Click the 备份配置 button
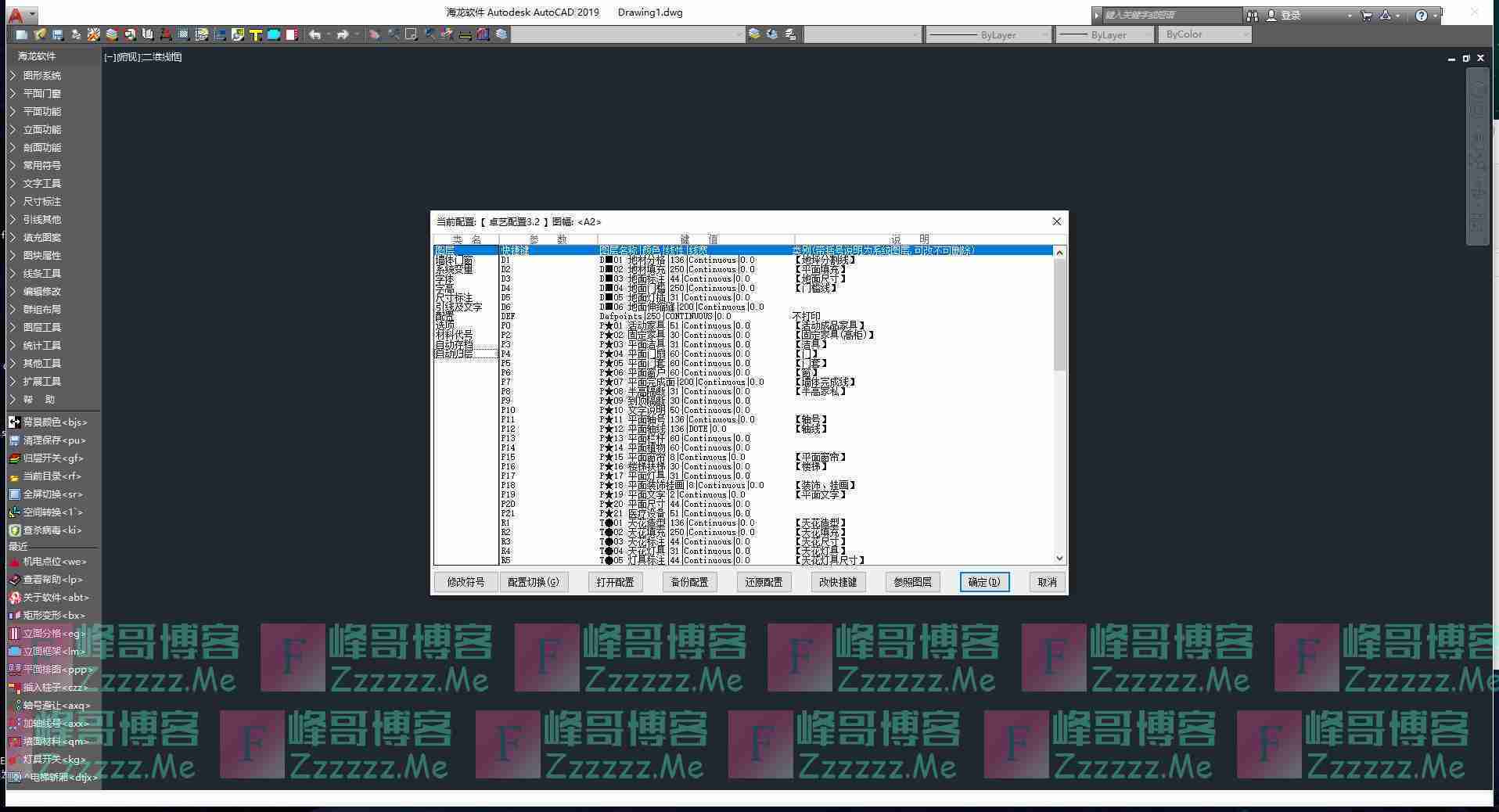 689,582
